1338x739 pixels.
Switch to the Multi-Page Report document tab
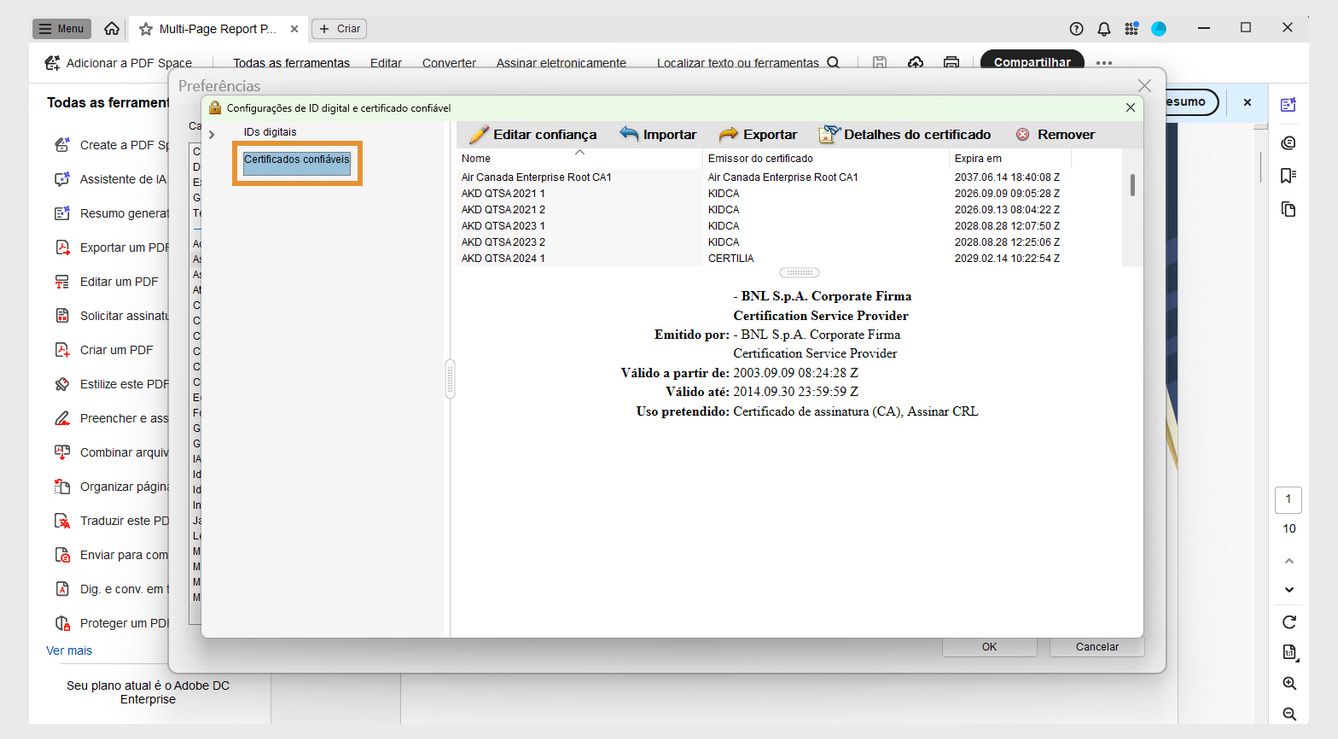[x=218, y=29]
